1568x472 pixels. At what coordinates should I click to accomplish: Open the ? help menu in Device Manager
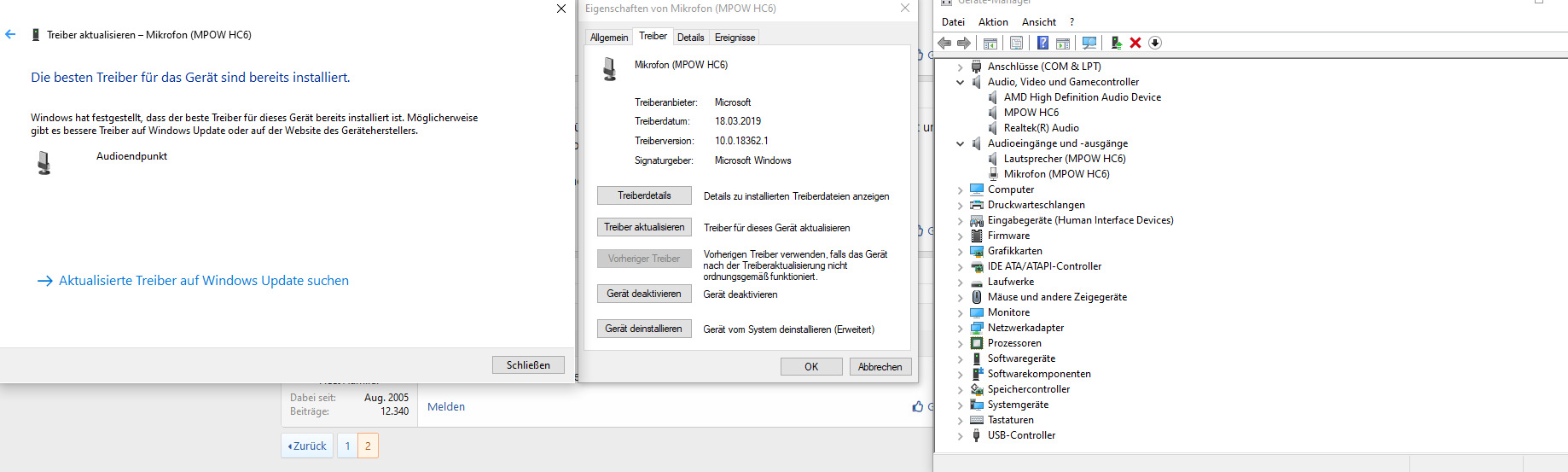1071,22
